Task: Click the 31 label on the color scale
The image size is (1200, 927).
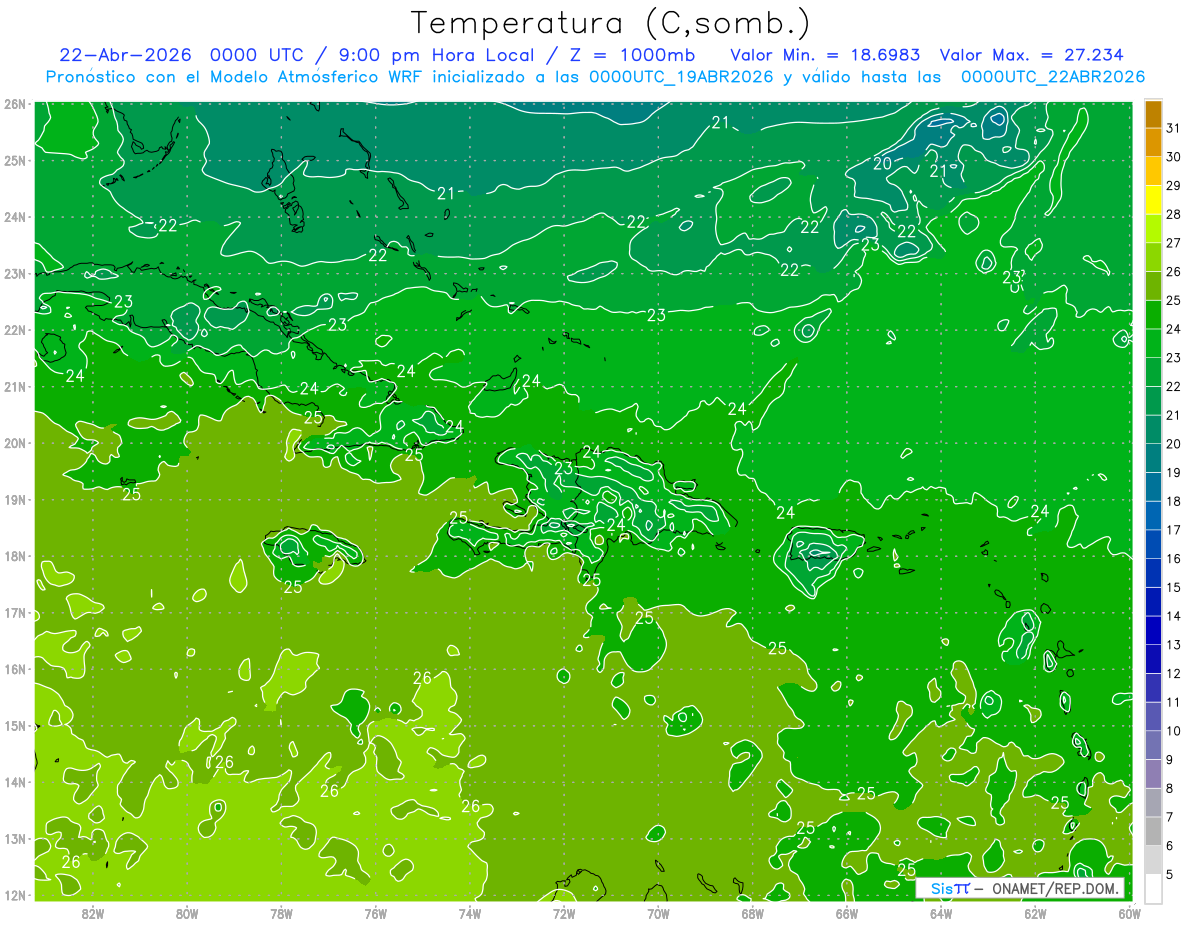Action: pyautogui.click(x=1174, y=129)
